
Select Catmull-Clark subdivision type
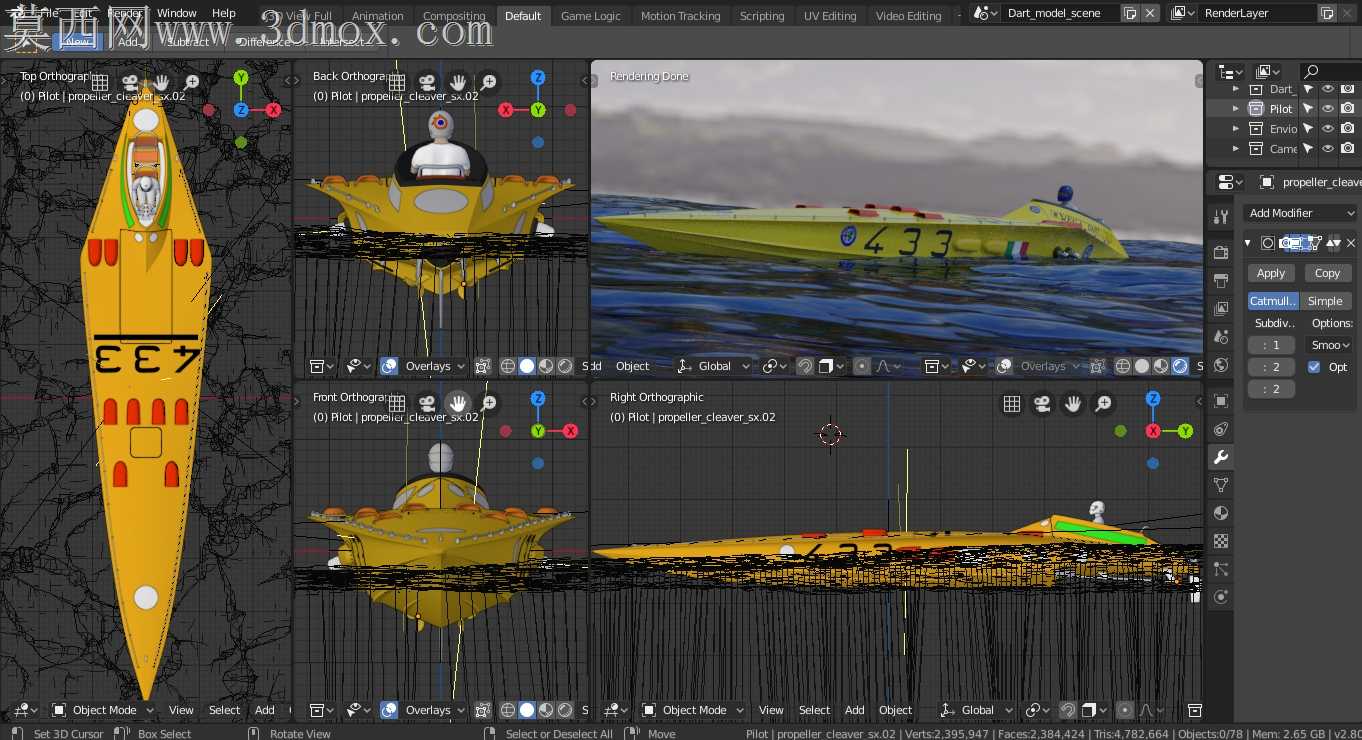pos(1273,301)
